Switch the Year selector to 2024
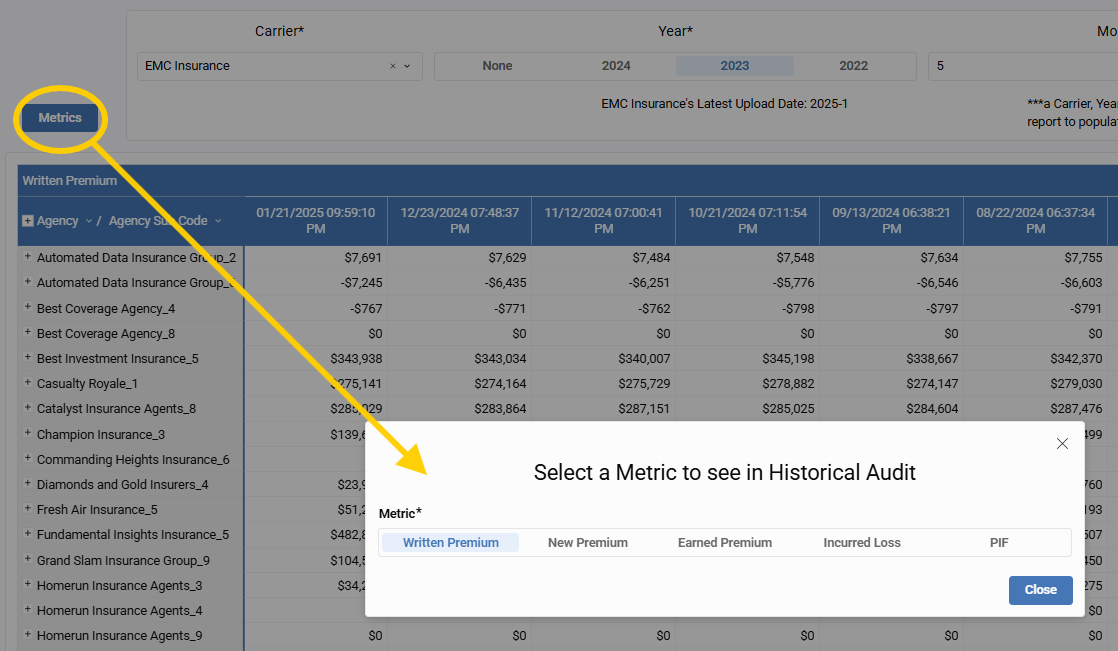Viewport: 1118px width, 651px height. pos(616,66)
